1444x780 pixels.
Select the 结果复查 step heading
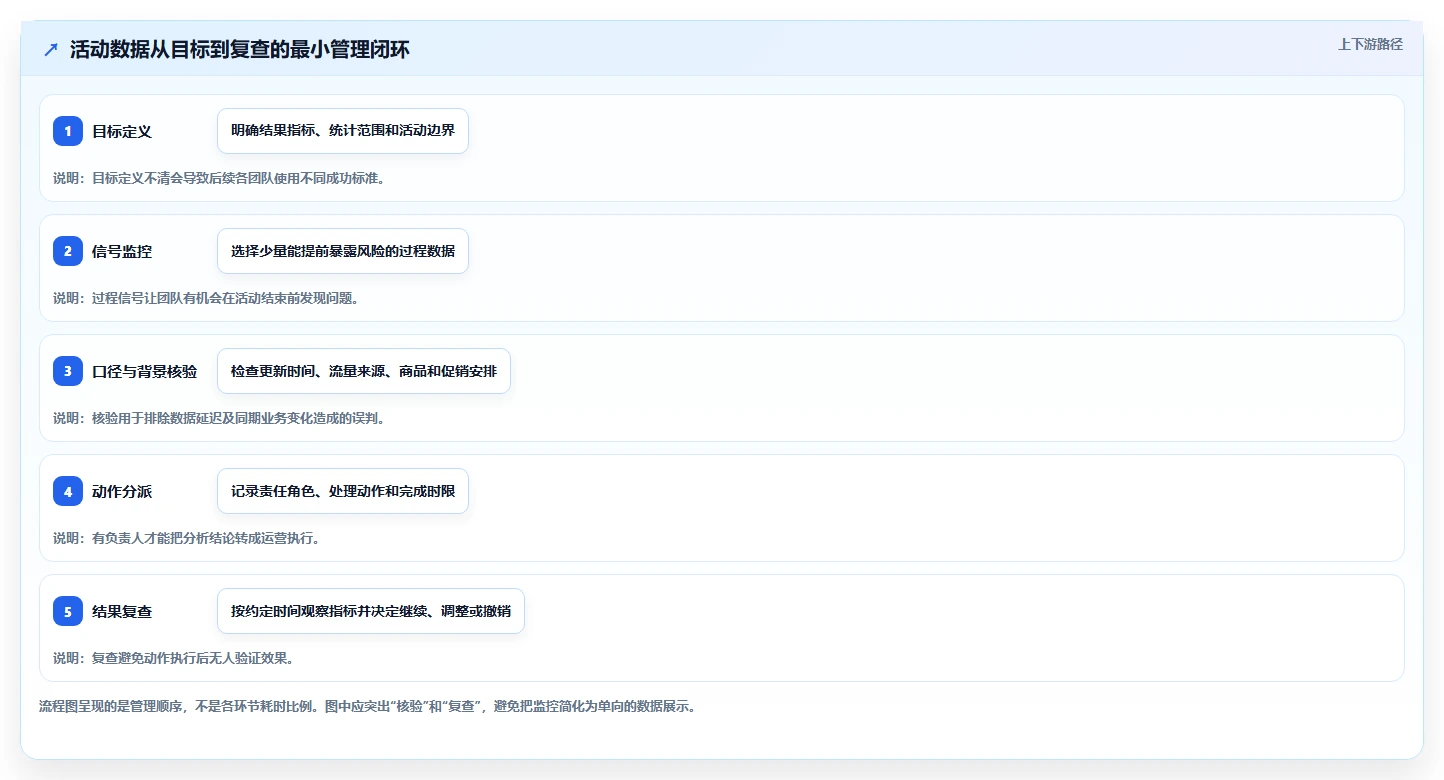[122, 611]
